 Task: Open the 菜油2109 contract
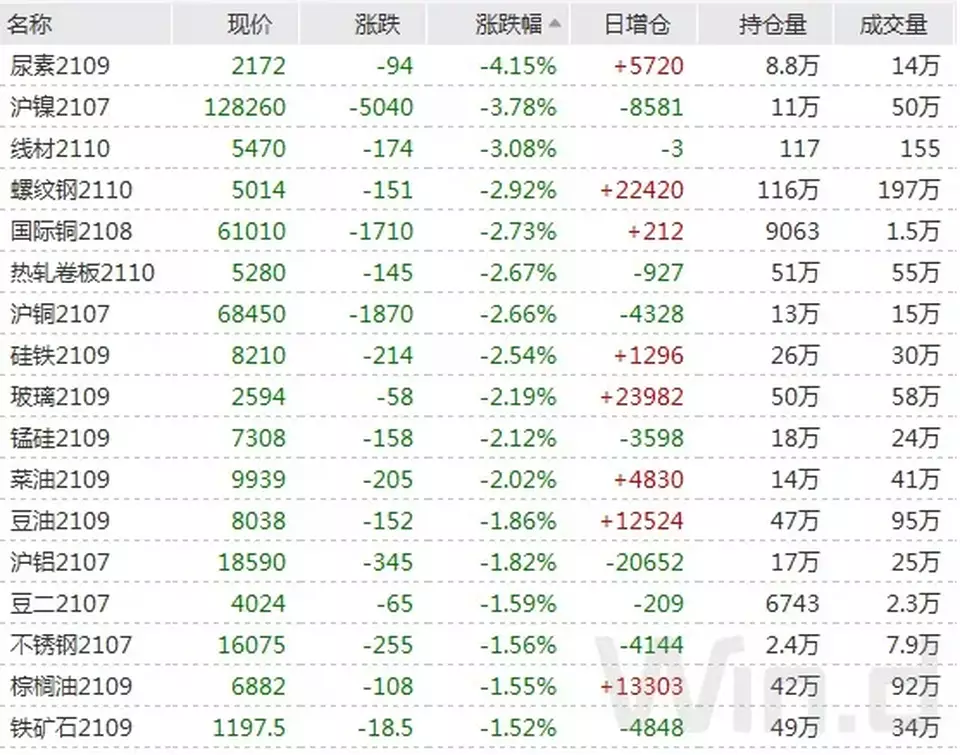click(59, 479)
